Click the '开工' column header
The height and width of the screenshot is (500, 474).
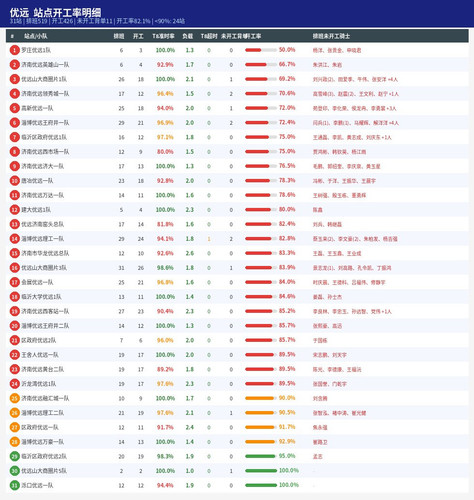138,36
